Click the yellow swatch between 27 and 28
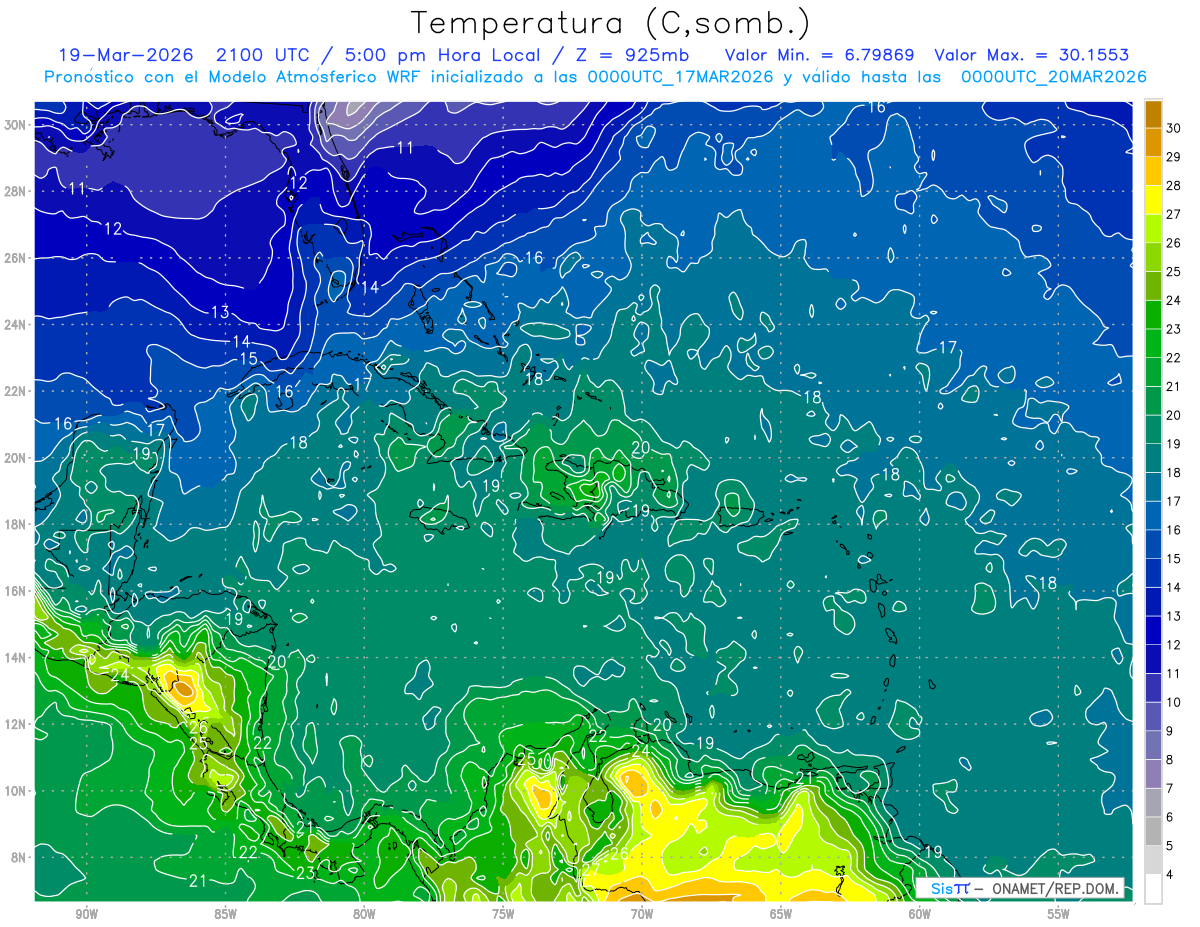The height and width of the screenshot is (927, 1200). coord(1153,200)
